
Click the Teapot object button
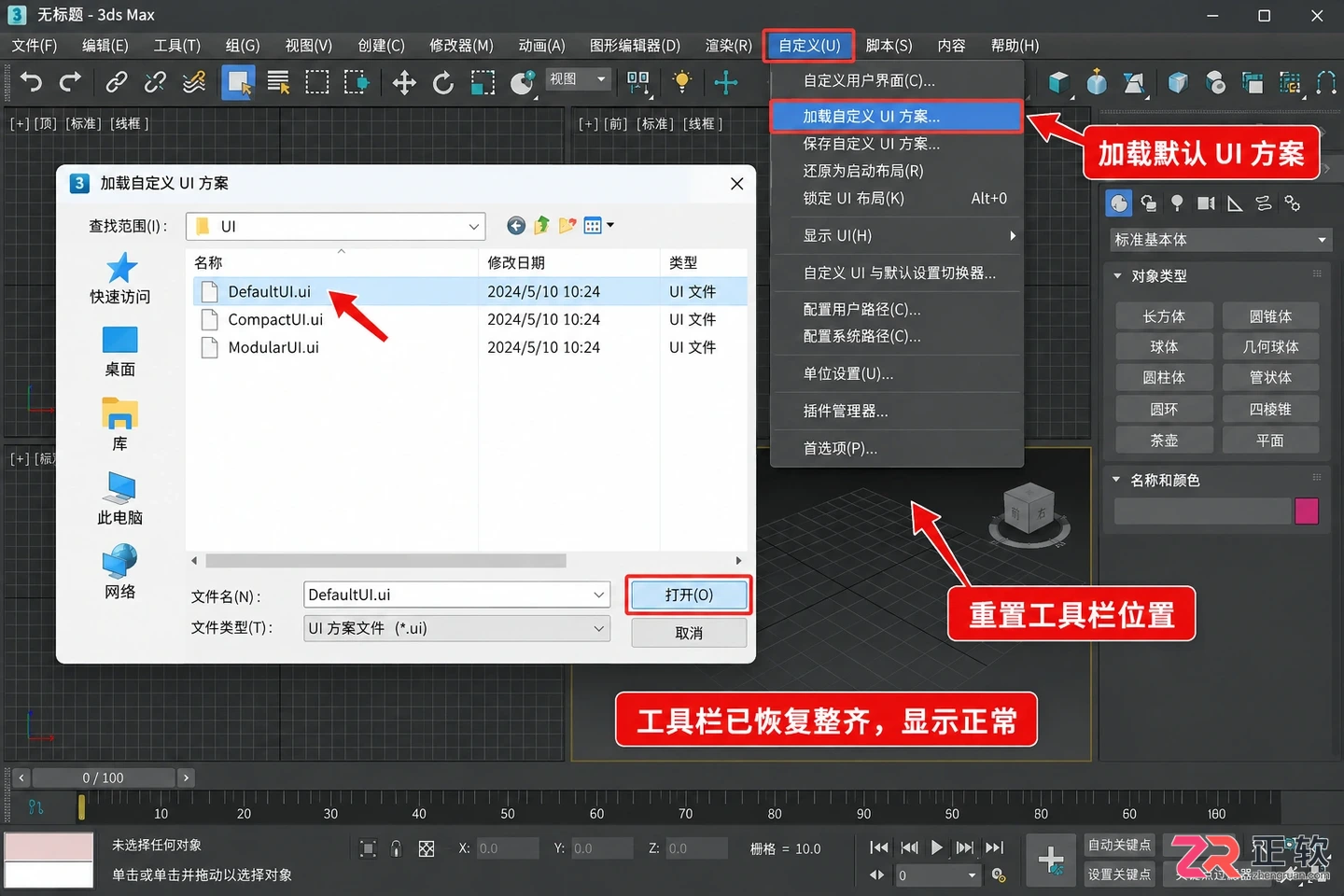[1164, 440]
